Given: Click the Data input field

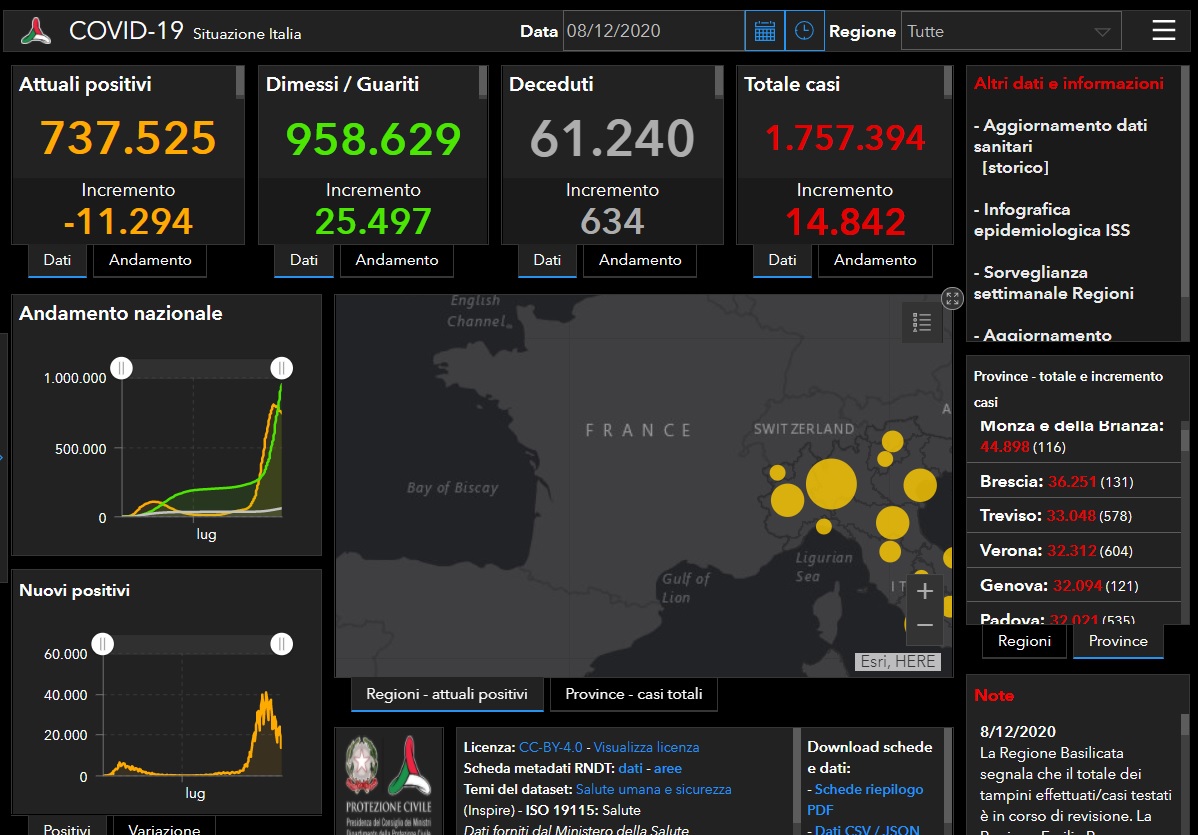Looking at the screenshot, I should (653, 31).
